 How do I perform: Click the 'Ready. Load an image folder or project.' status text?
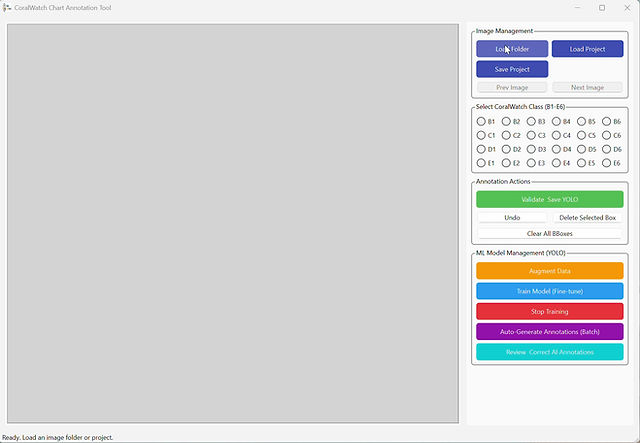point(58,437)
